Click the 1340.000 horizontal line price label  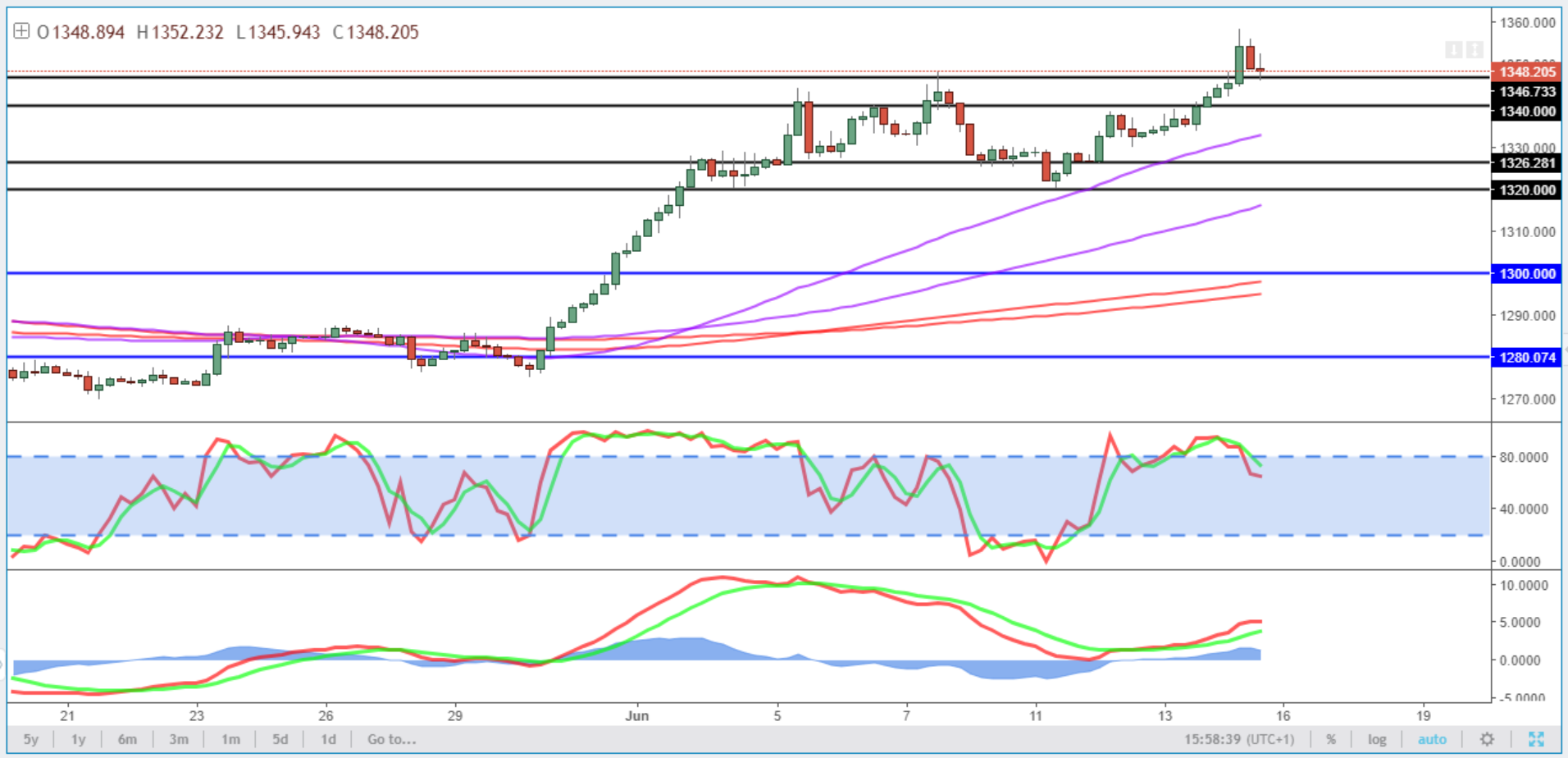(x=1526, y=112)
